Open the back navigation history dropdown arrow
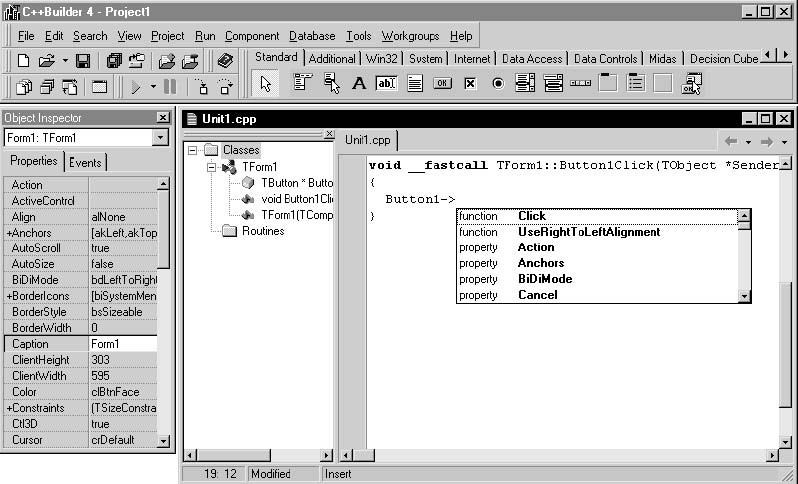798x484 pixels. click(748, 142)
